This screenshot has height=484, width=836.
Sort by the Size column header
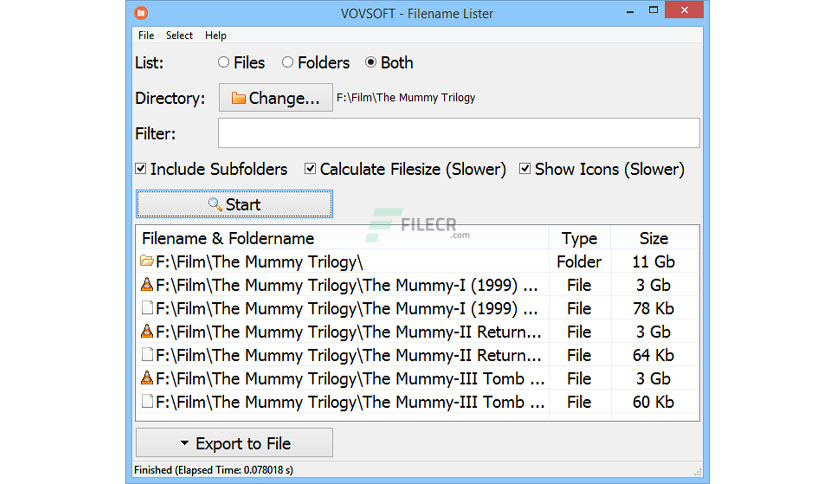(x=654, y=238)
